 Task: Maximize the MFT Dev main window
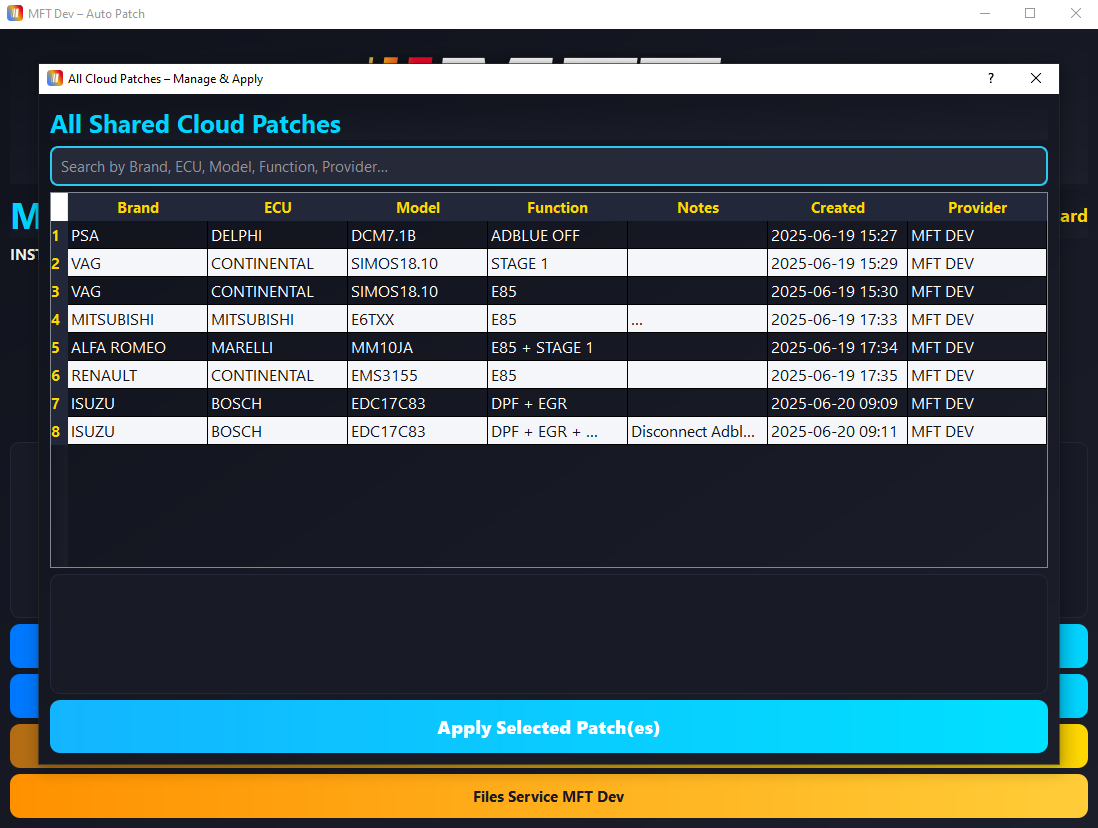click(x=1029, y=13)
